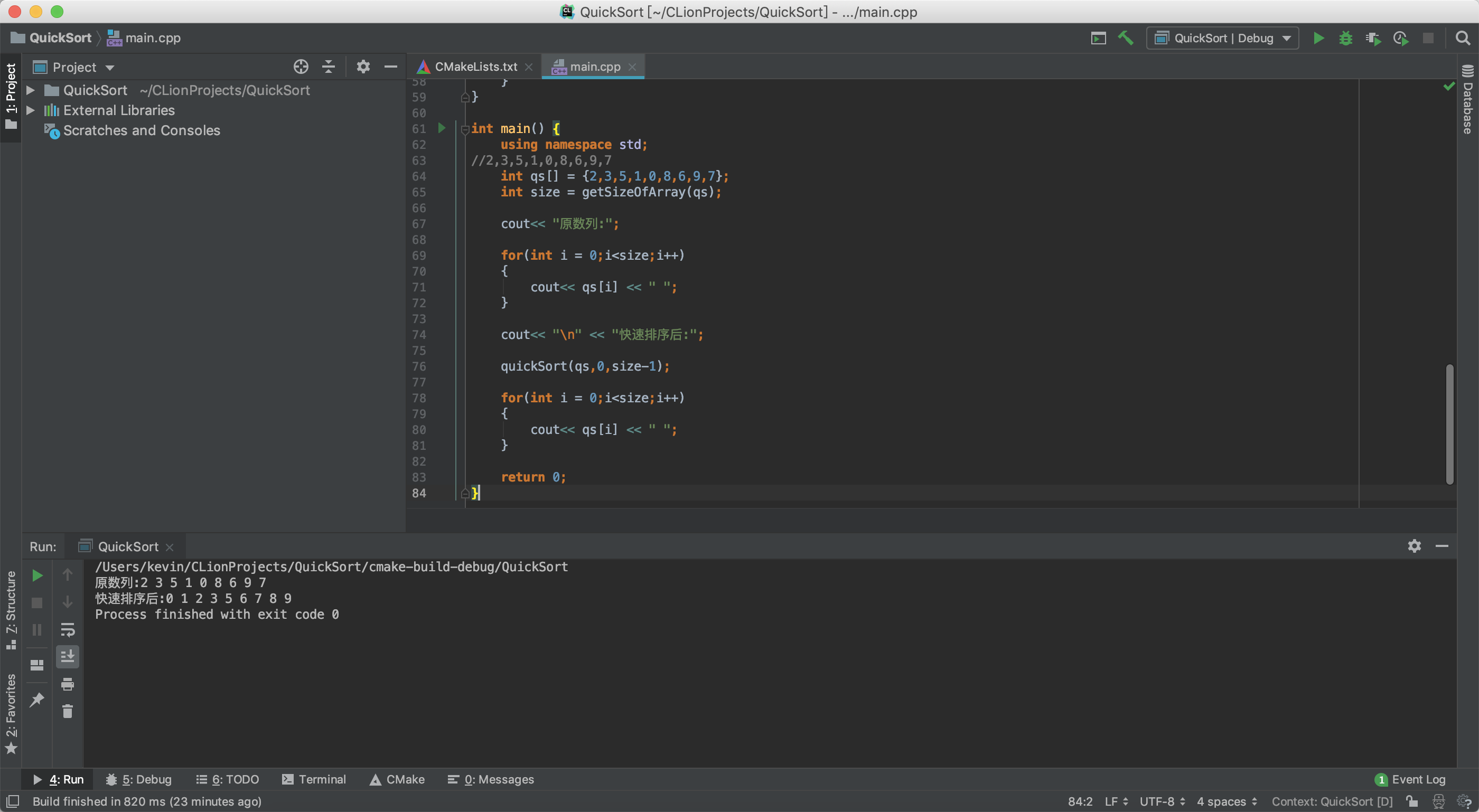The height and width of the screenshot is (812, 1479).
Task: Click QuickSort in the breadcrumb bar
Action: click(x=51, y=38)
